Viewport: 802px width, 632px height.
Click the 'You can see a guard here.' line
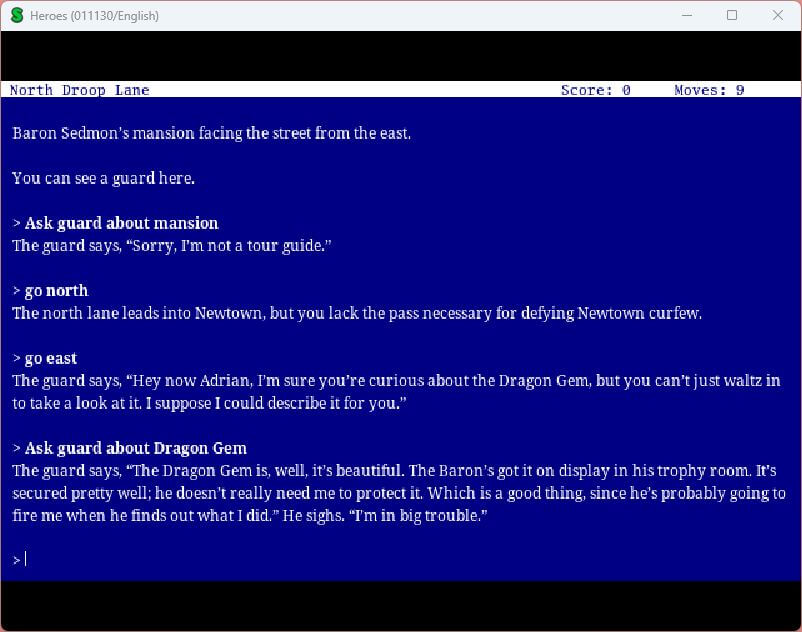coord(103,178)
